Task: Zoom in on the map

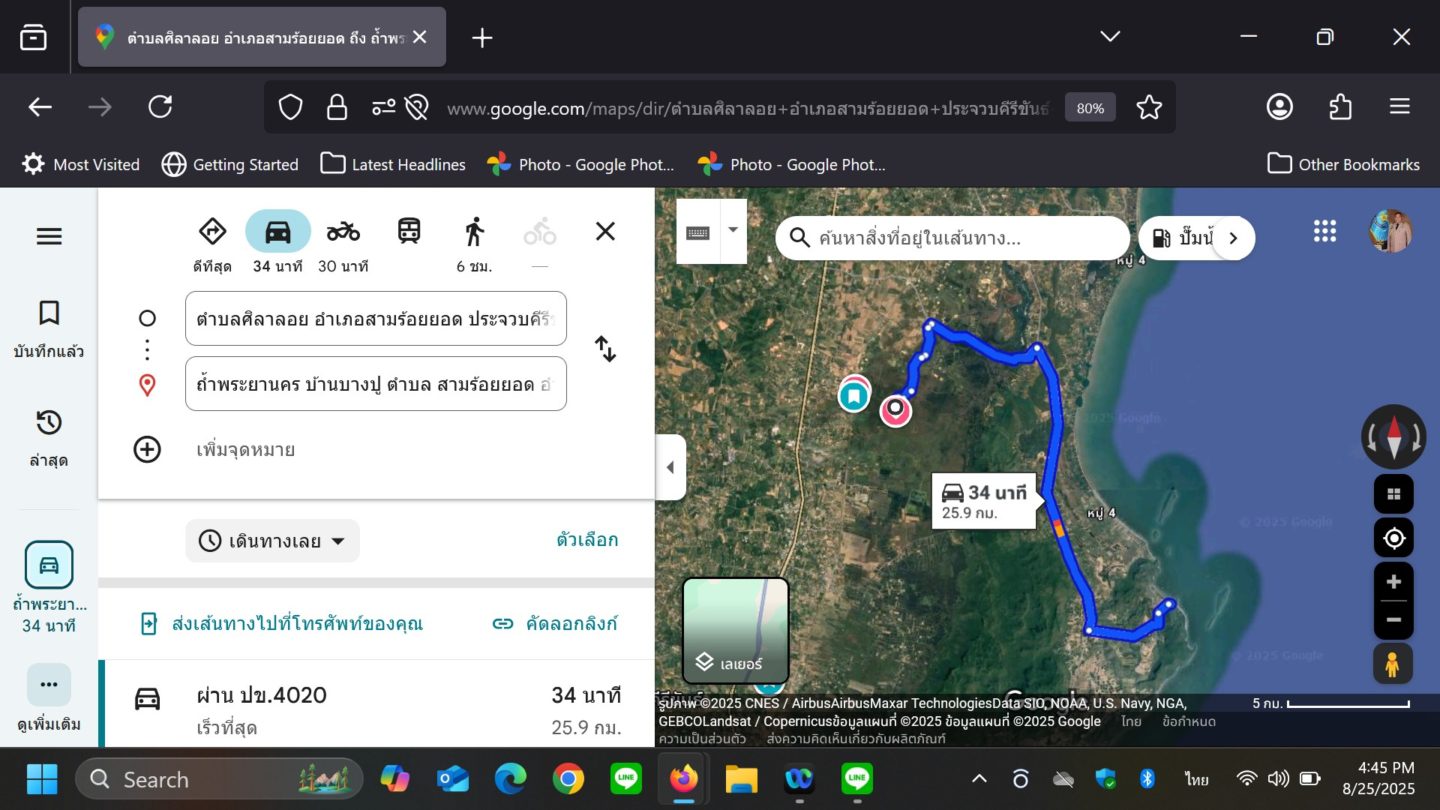Action: coord(1393,582)
